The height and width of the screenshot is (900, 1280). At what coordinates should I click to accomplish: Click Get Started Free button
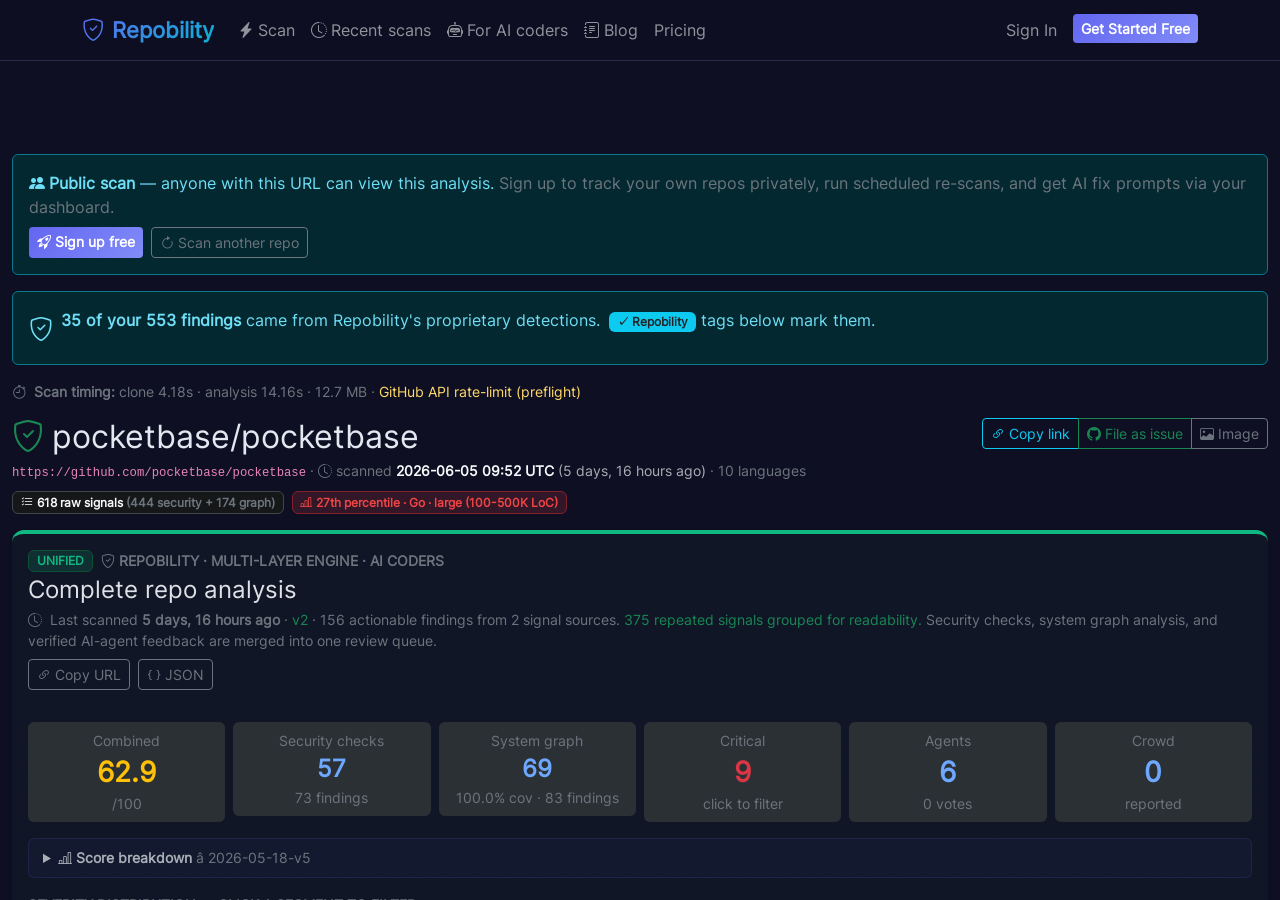click(1135, 29)
